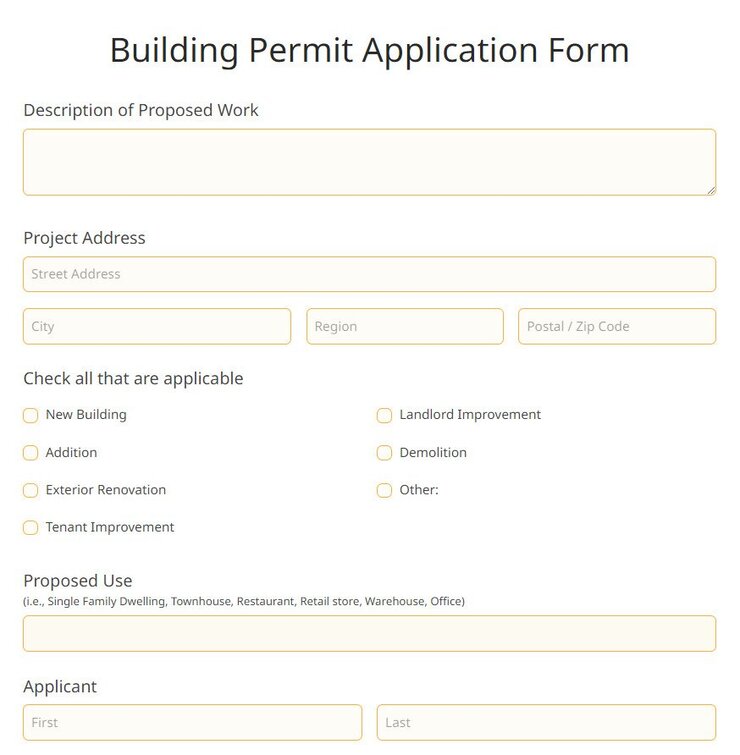740x755 pixels.
Task: Check the Landlord Improvement box
Action: click(x=384, y=415)
